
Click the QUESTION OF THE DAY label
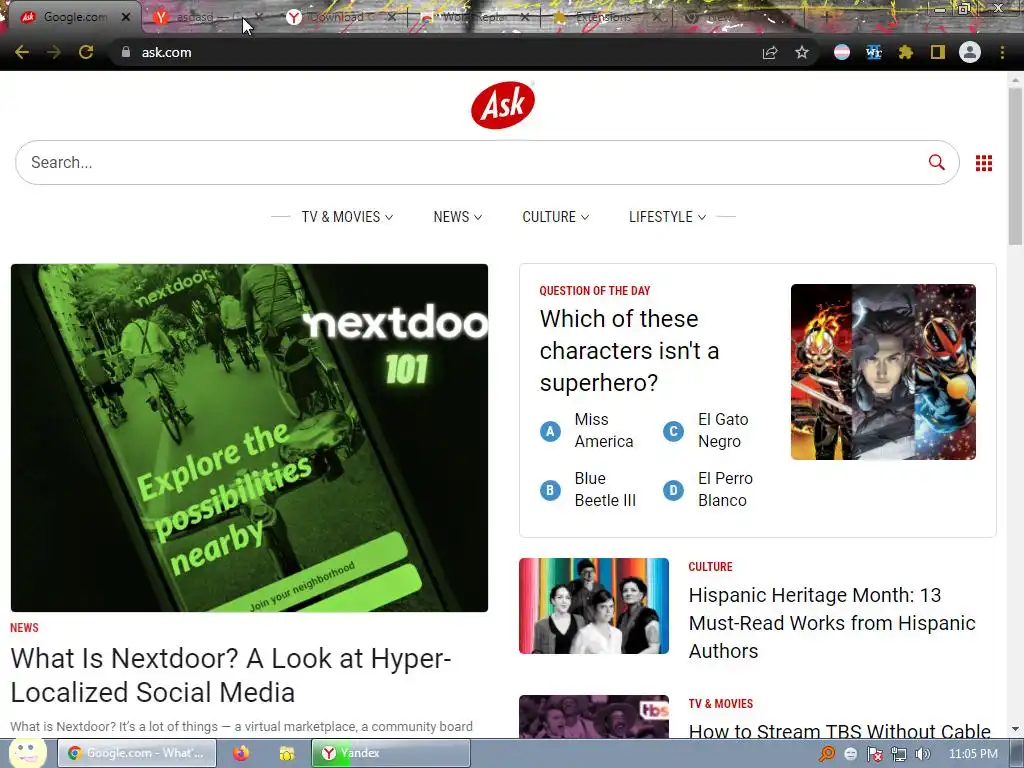[595, 291]
